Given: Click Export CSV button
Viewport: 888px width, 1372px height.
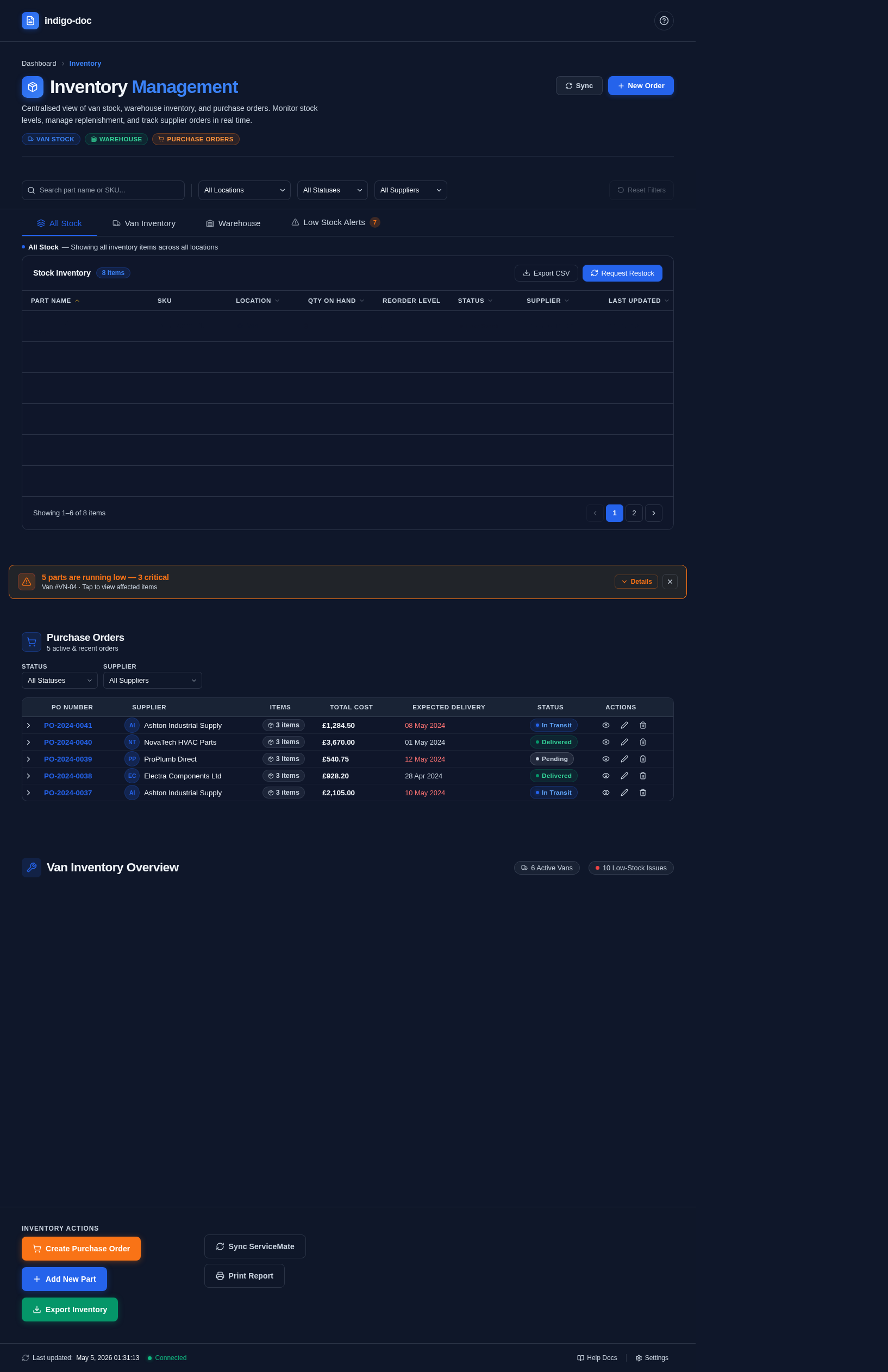Looking at the screenshot, I should coord(546,273).
